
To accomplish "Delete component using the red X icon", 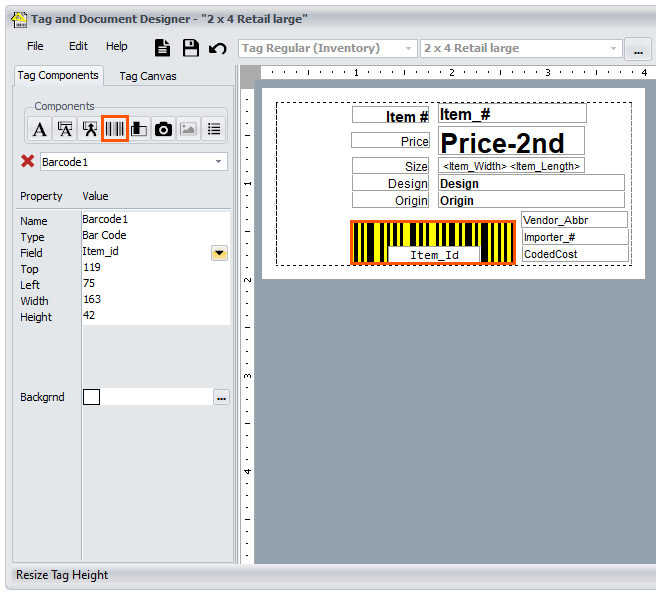I will tap(28, 161).
